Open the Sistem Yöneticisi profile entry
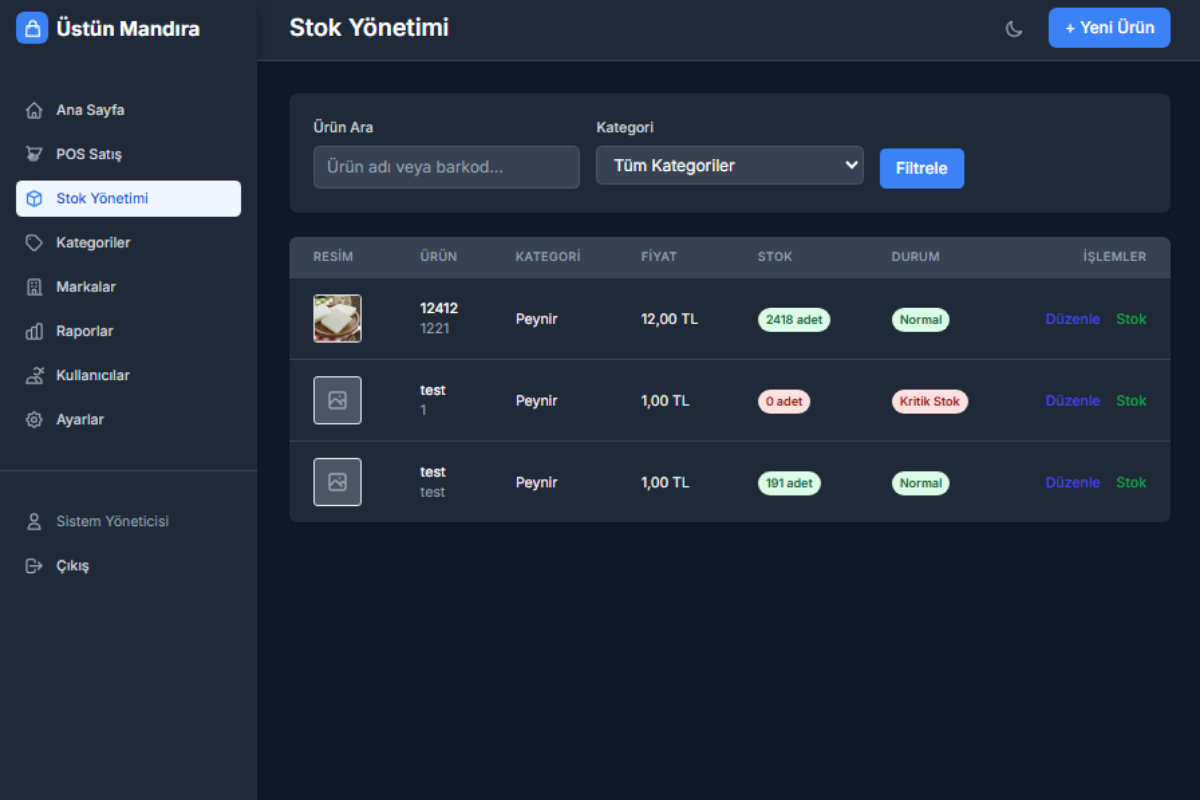Image resolution: width=1200 pixels, height=800 pixels. (111, 522)
